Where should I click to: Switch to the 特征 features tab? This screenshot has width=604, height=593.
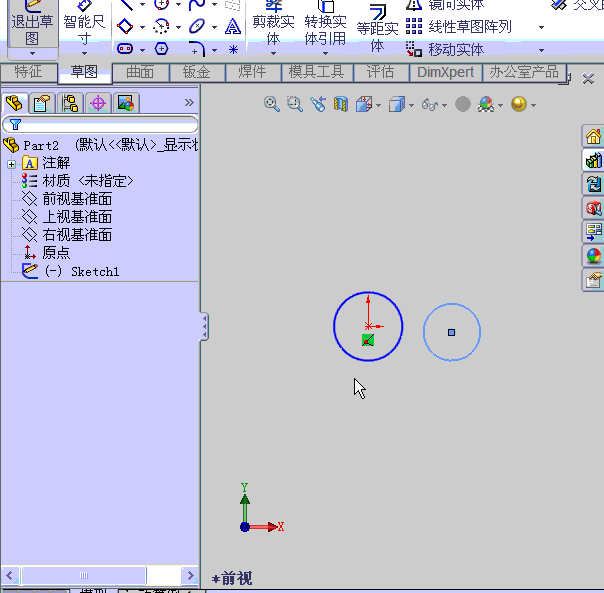pyautogui.click(x=28, y=72)
